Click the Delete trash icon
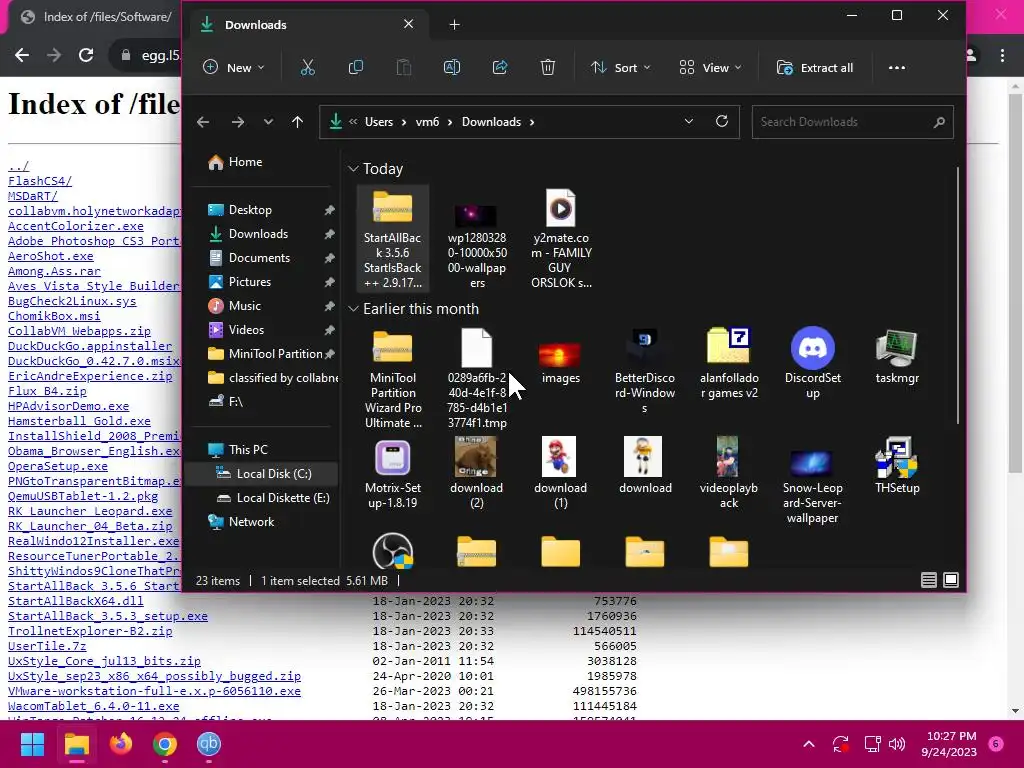The height and width of the screenshot is (768, 1024). pos(548,67)
